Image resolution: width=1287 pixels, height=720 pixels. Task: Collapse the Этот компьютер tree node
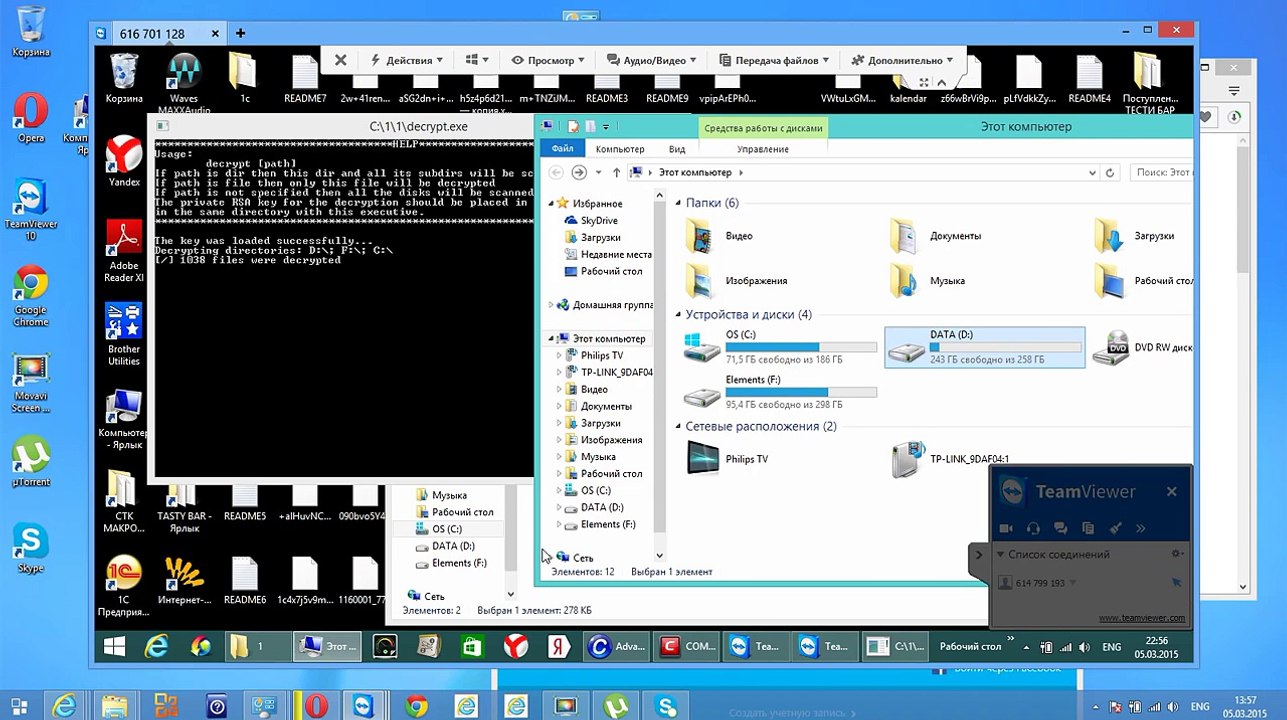tap(551, 339)
